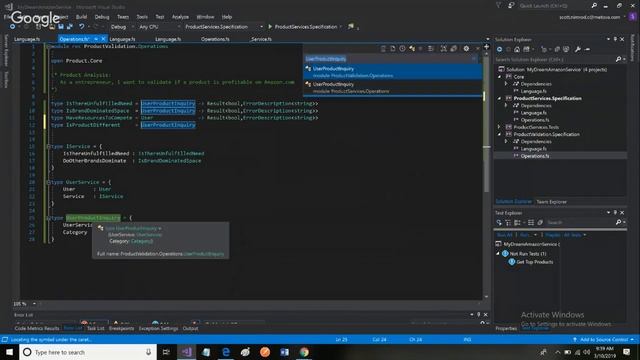Pin the Solution Explorer panel
Image resolution: width=640 pixels, height=360 pixels.
click(x=615, y=39)
